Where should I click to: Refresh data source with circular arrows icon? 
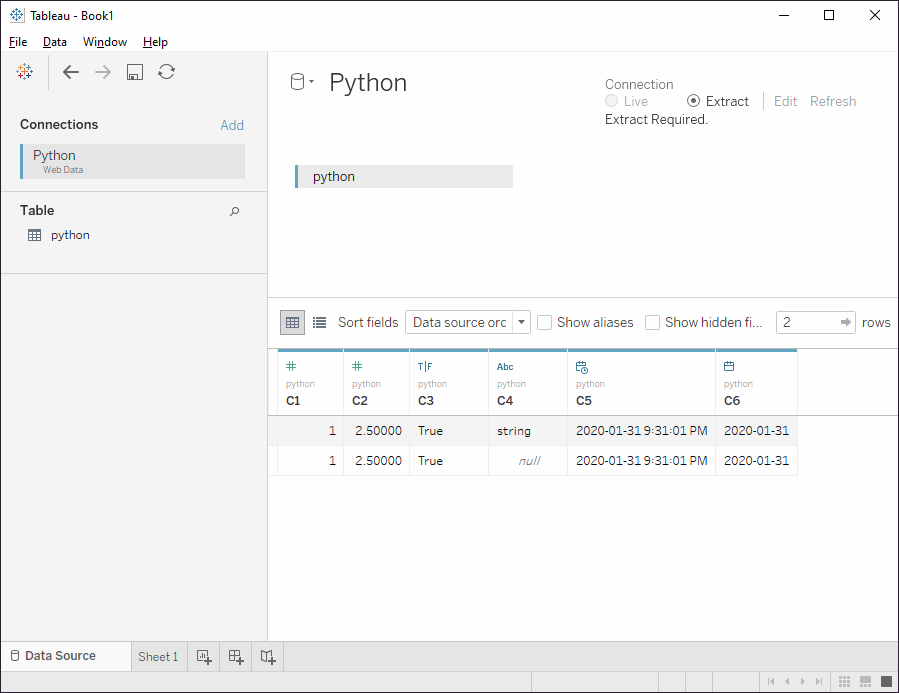[x=166, y=72]
